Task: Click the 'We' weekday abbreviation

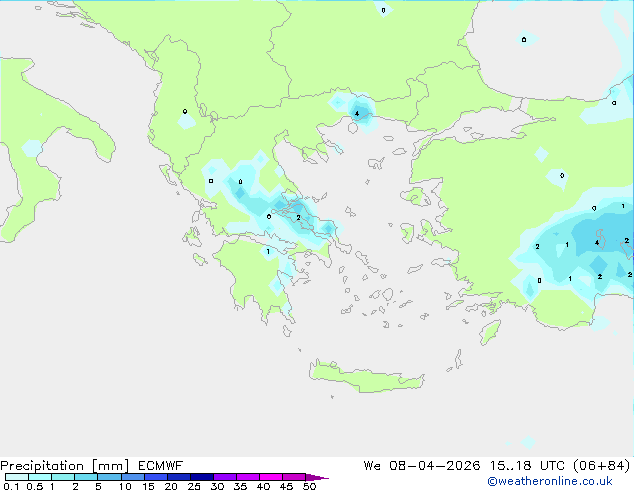Action: [372, 466]
